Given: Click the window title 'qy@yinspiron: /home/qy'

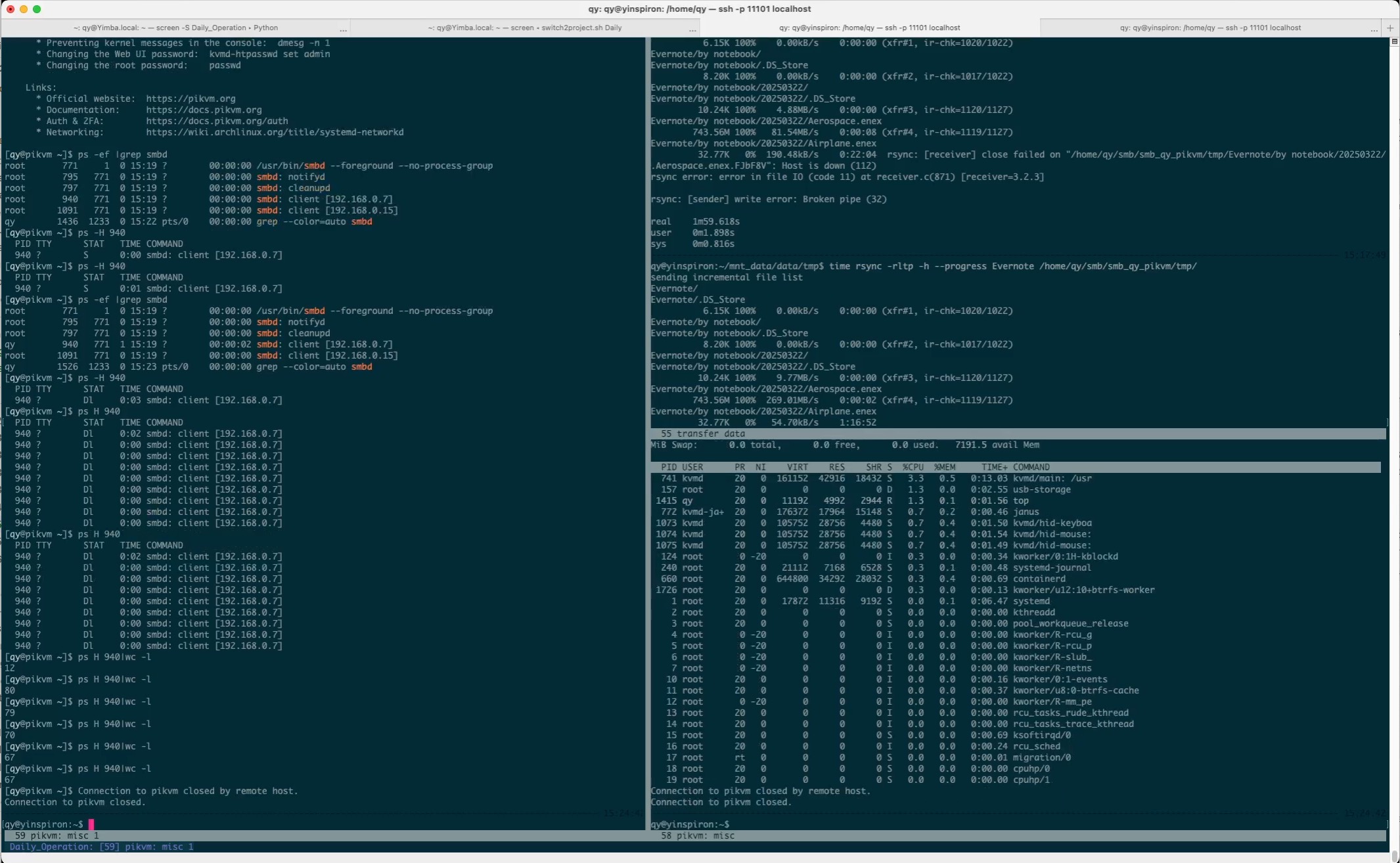Looking at the screenshot, I should (x=700, y=9).
